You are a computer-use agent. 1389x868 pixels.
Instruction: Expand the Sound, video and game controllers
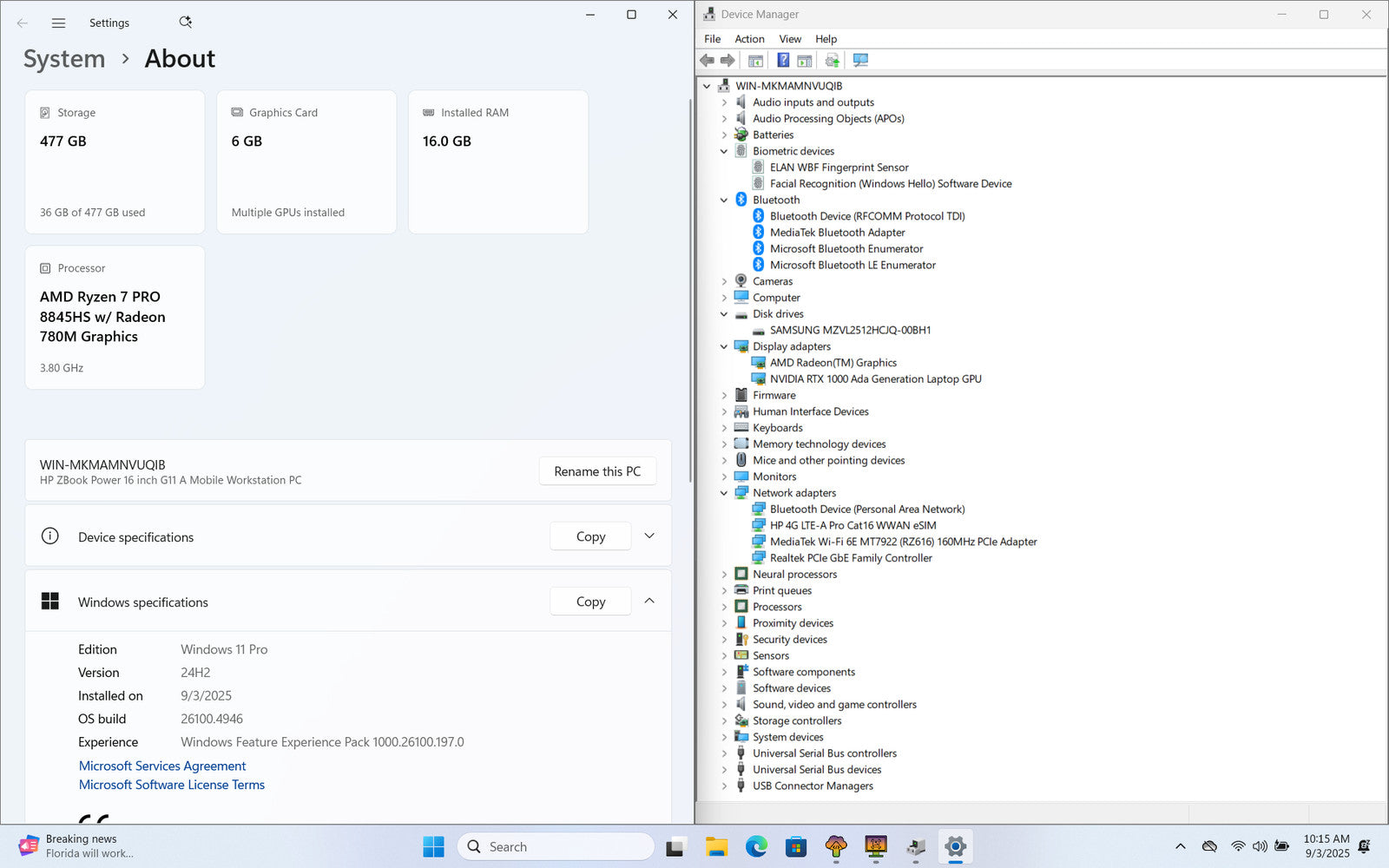coord(724,705)
